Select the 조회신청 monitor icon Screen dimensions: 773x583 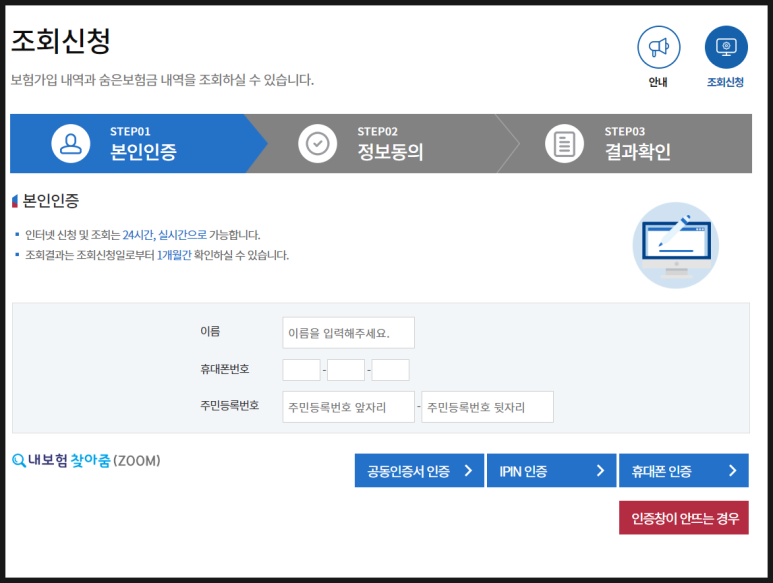[x=726, y=47]
